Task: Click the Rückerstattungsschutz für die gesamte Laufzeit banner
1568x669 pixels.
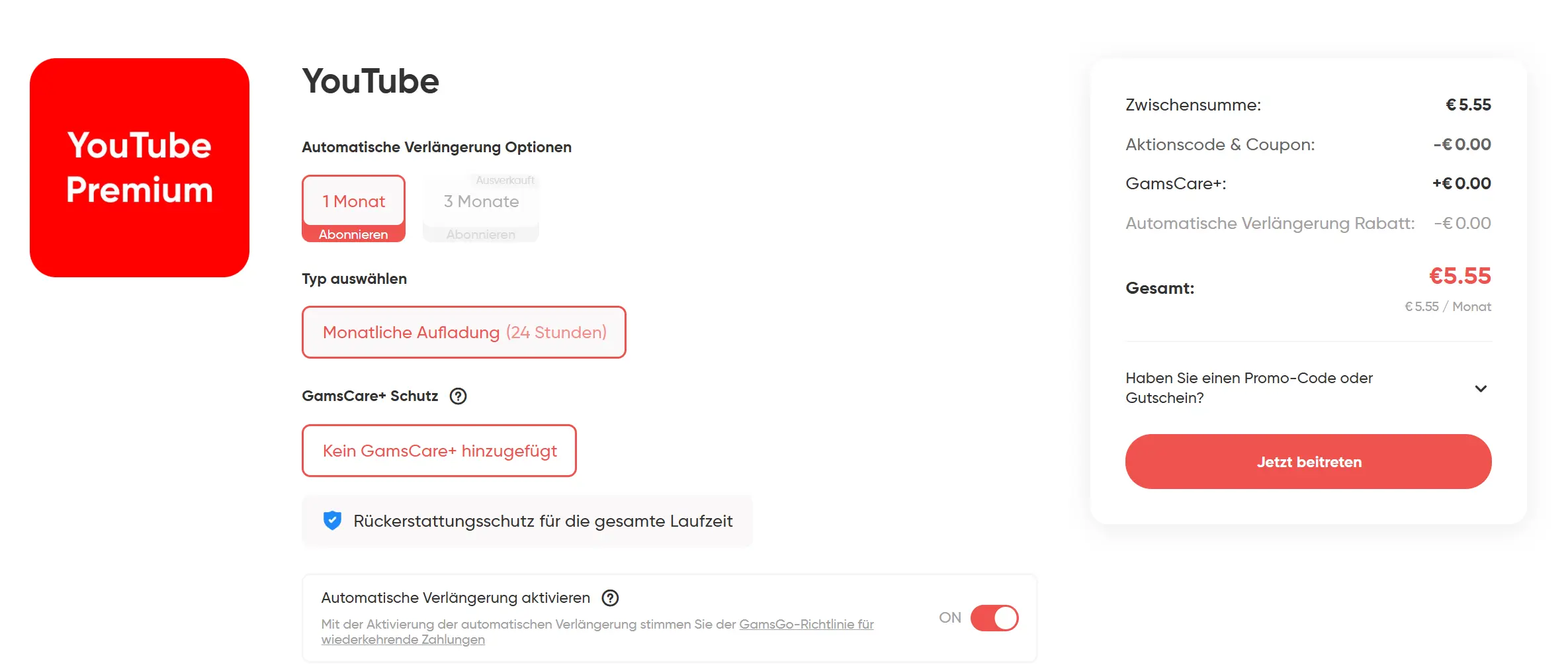Action: coord(527,521)
